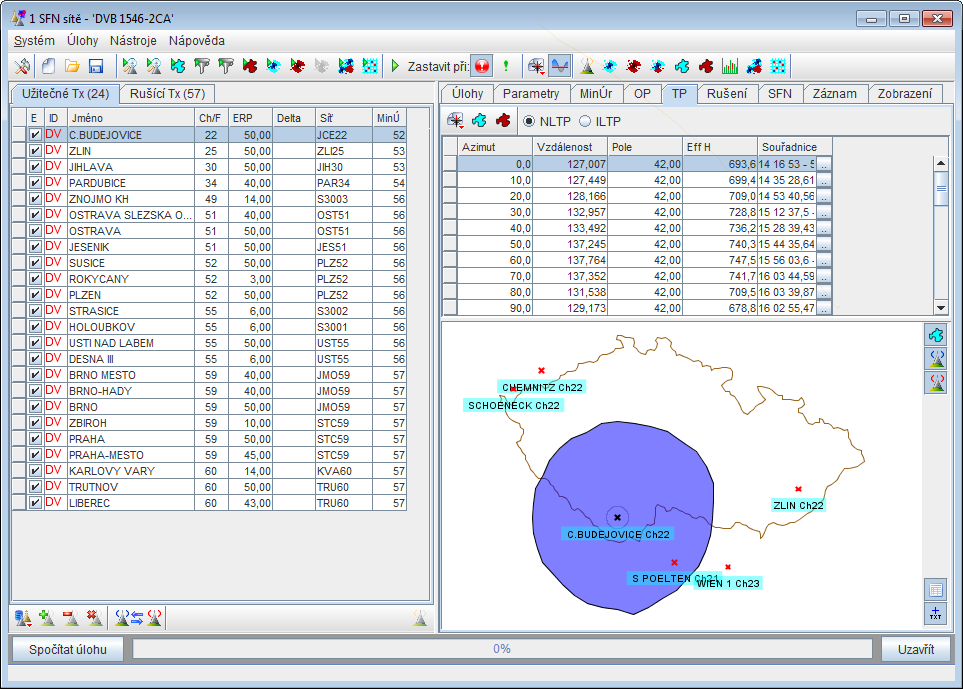Click the azimuth table scrollbar down arrow
Viewport: 963px width, 689px height.
940,308
